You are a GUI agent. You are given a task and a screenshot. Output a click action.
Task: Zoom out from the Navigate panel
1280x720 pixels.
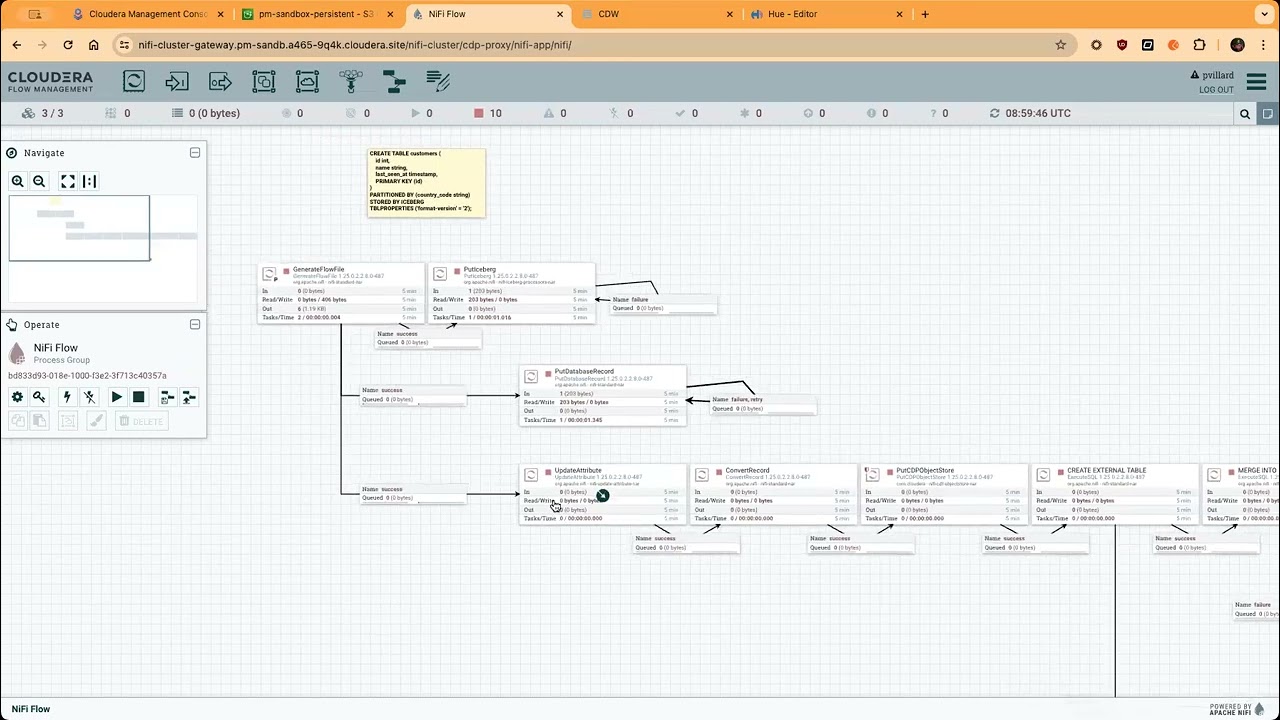pyautogui.click(x=39, y=181)
